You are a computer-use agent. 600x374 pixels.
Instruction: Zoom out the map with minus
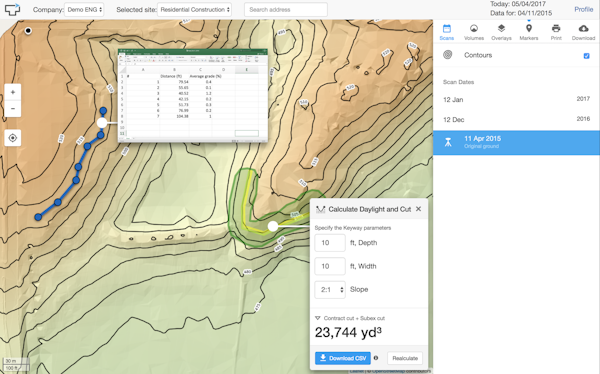click(x=13, y=109)
